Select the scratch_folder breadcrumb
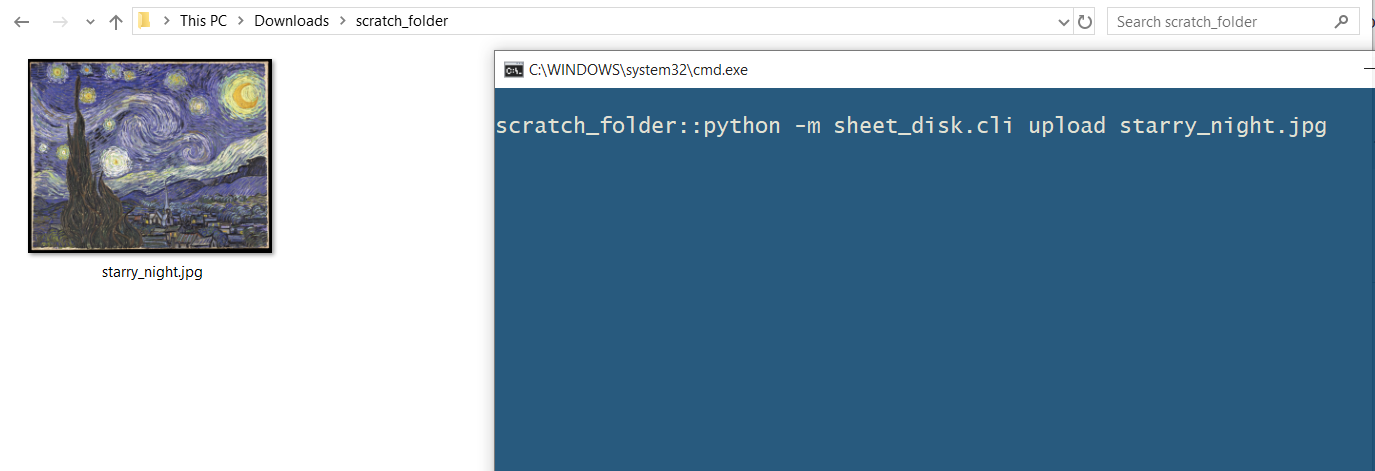 [x=402, y=21]
